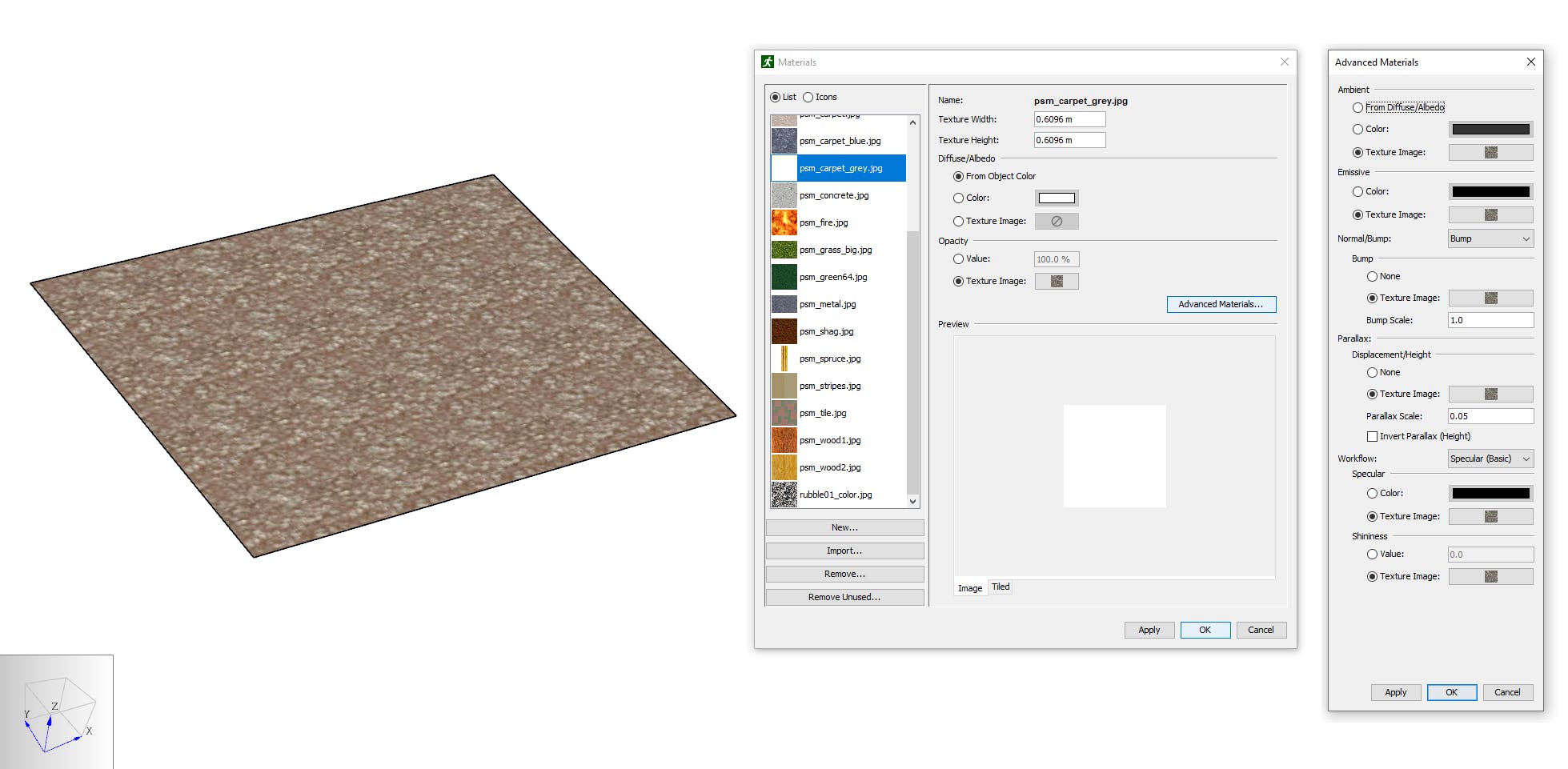Viewport: 1568px width, 769px height.
Task: Switch material view to Icons
Action: coord(808,98)
